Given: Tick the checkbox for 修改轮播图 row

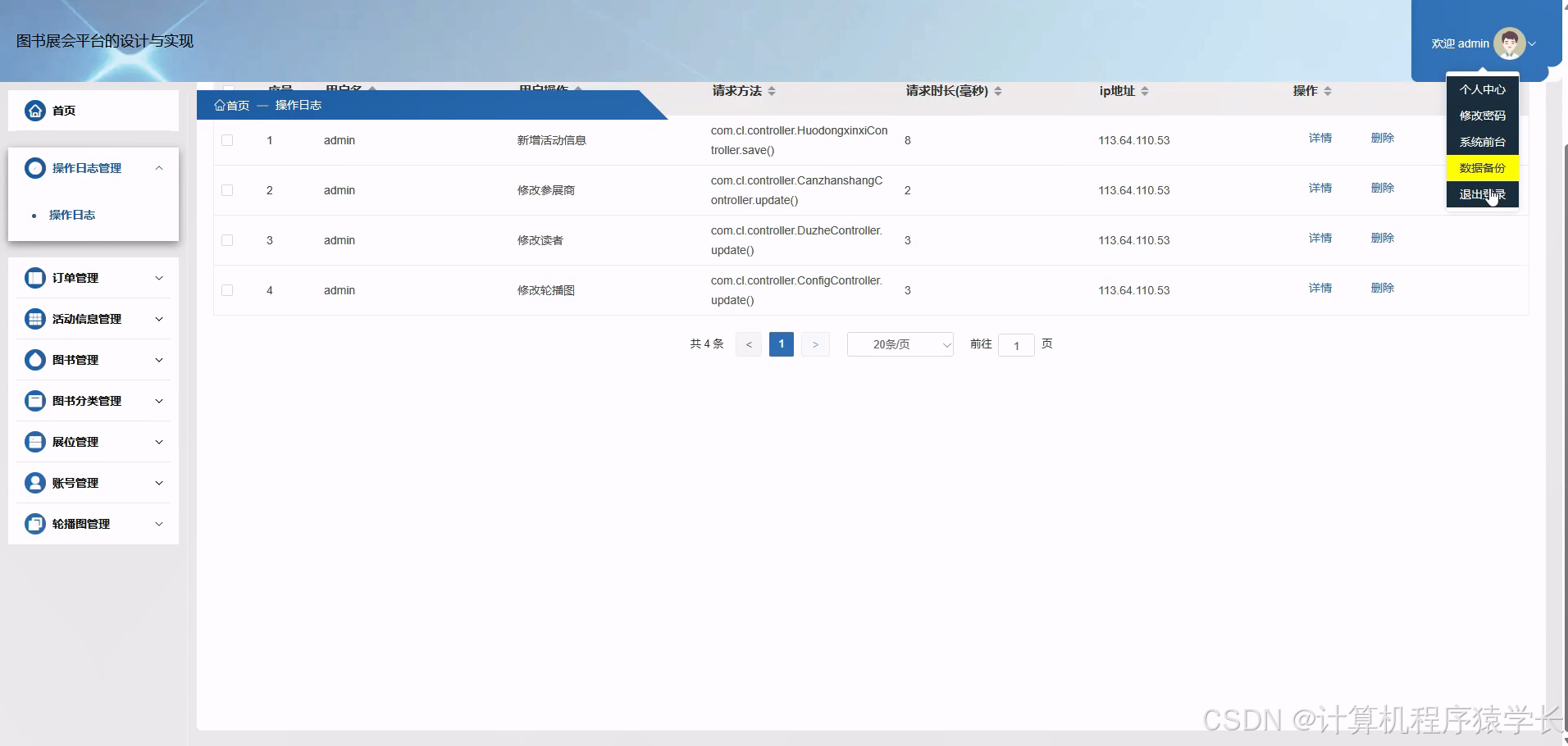Looking at the screenshot, I should click(x=228, y=290).
